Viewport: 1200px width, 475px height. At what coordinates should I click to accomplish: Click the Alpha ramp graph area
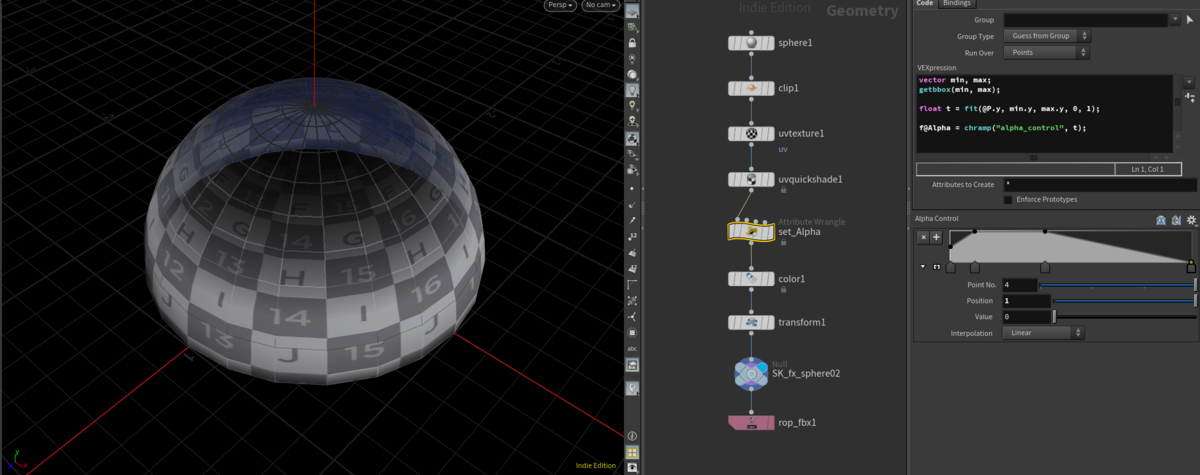point(1070,246)
